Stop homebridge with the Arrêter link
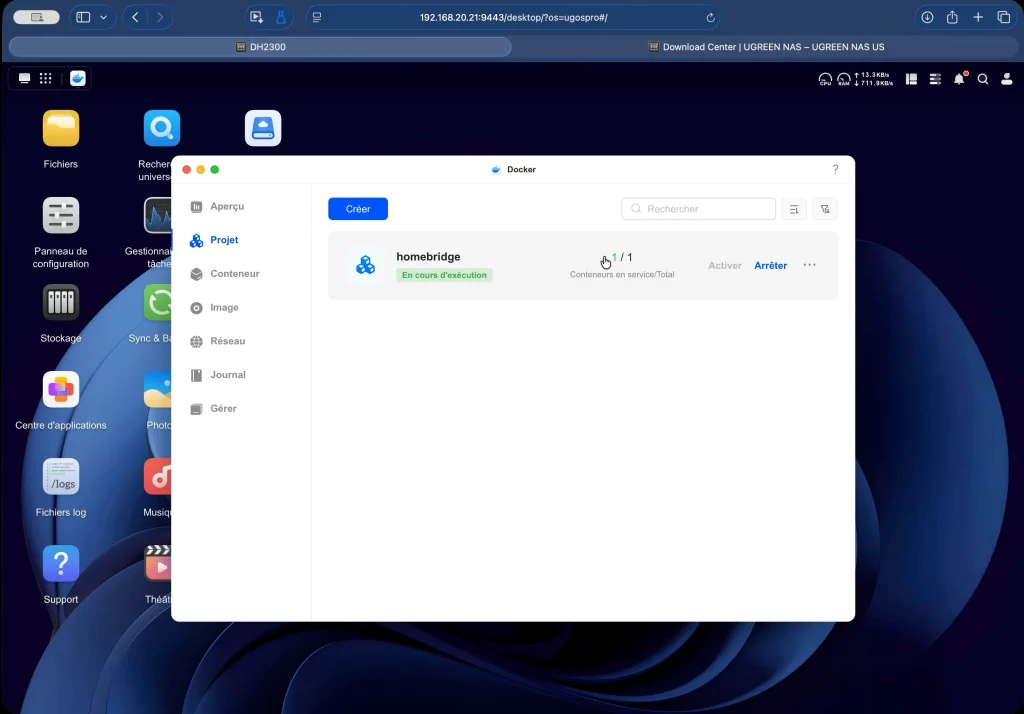The width and height of the screenshot is (1024, 714). 770,266
